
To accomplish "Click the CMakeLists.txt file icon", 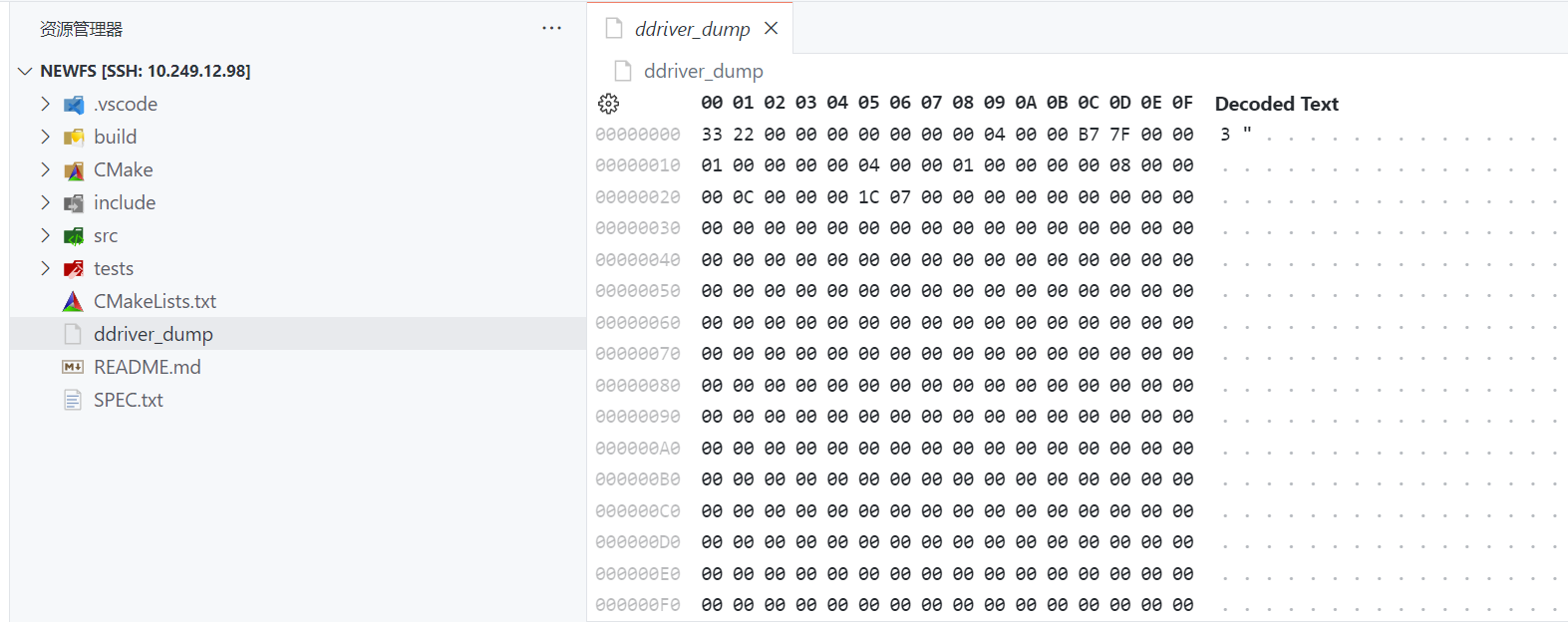I will pos(74,302).
